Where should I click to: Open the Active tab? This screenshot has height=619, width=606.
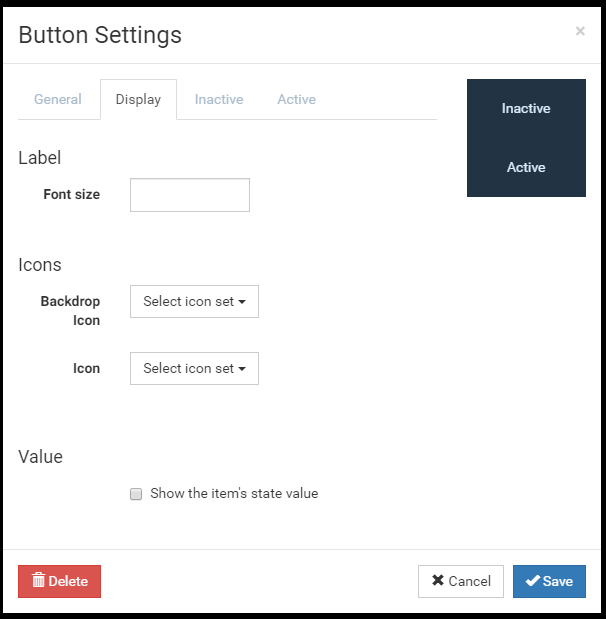tap(296, 100)
